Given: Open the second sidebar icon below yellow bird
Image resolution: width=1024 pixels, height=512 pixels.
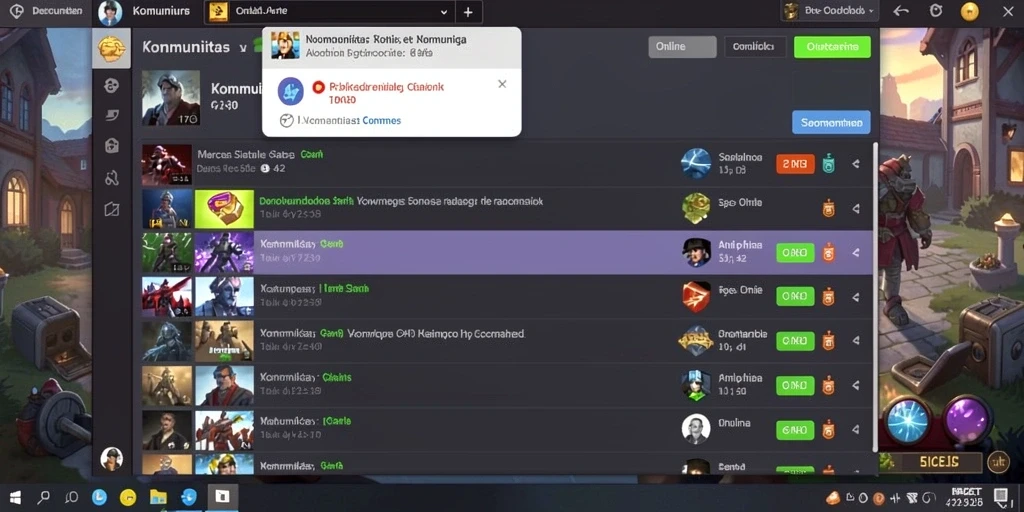Looking at the screenshot, I should [112, 115].
